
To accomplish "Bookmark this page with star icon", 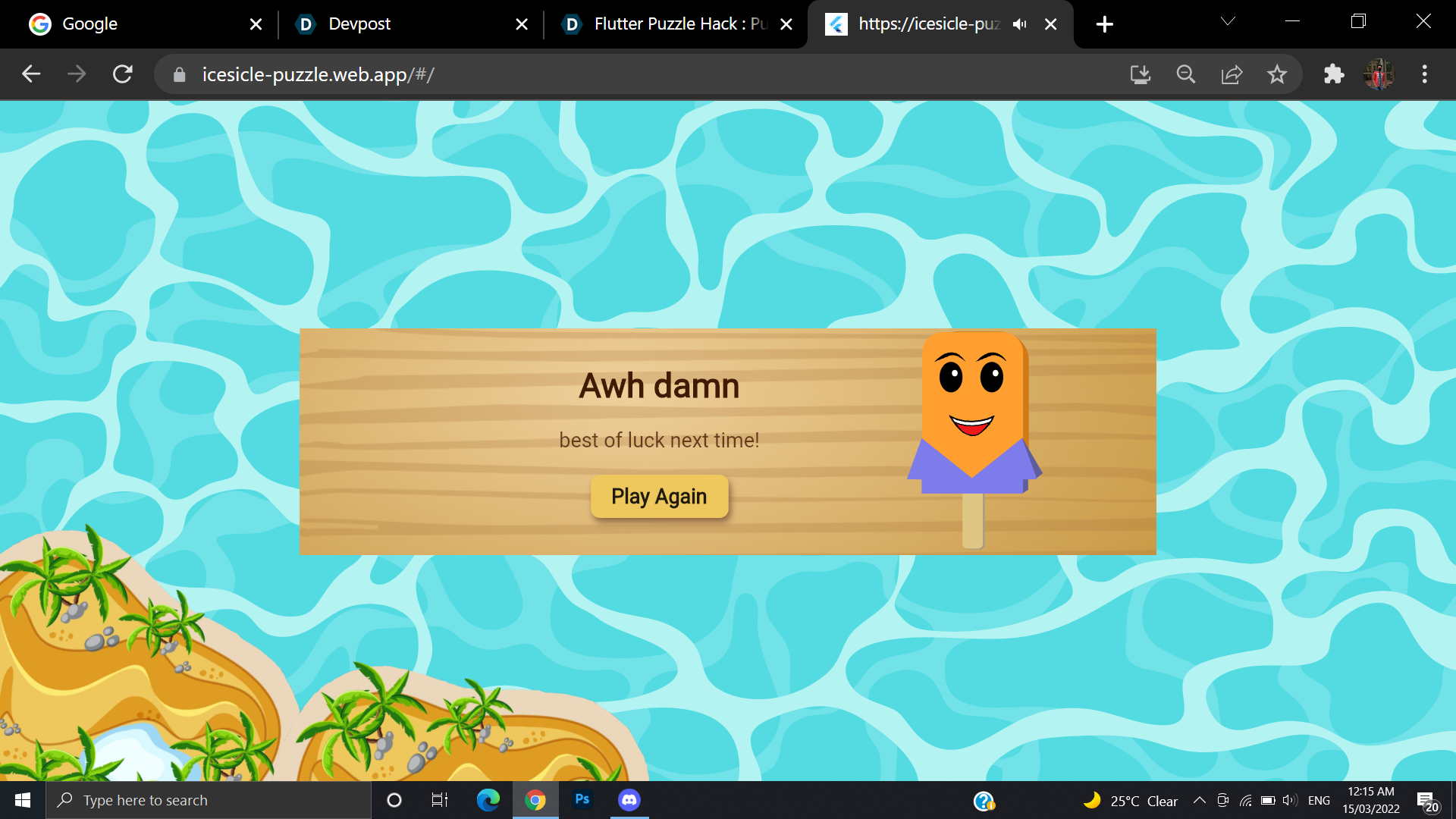I will (1277, 74).
